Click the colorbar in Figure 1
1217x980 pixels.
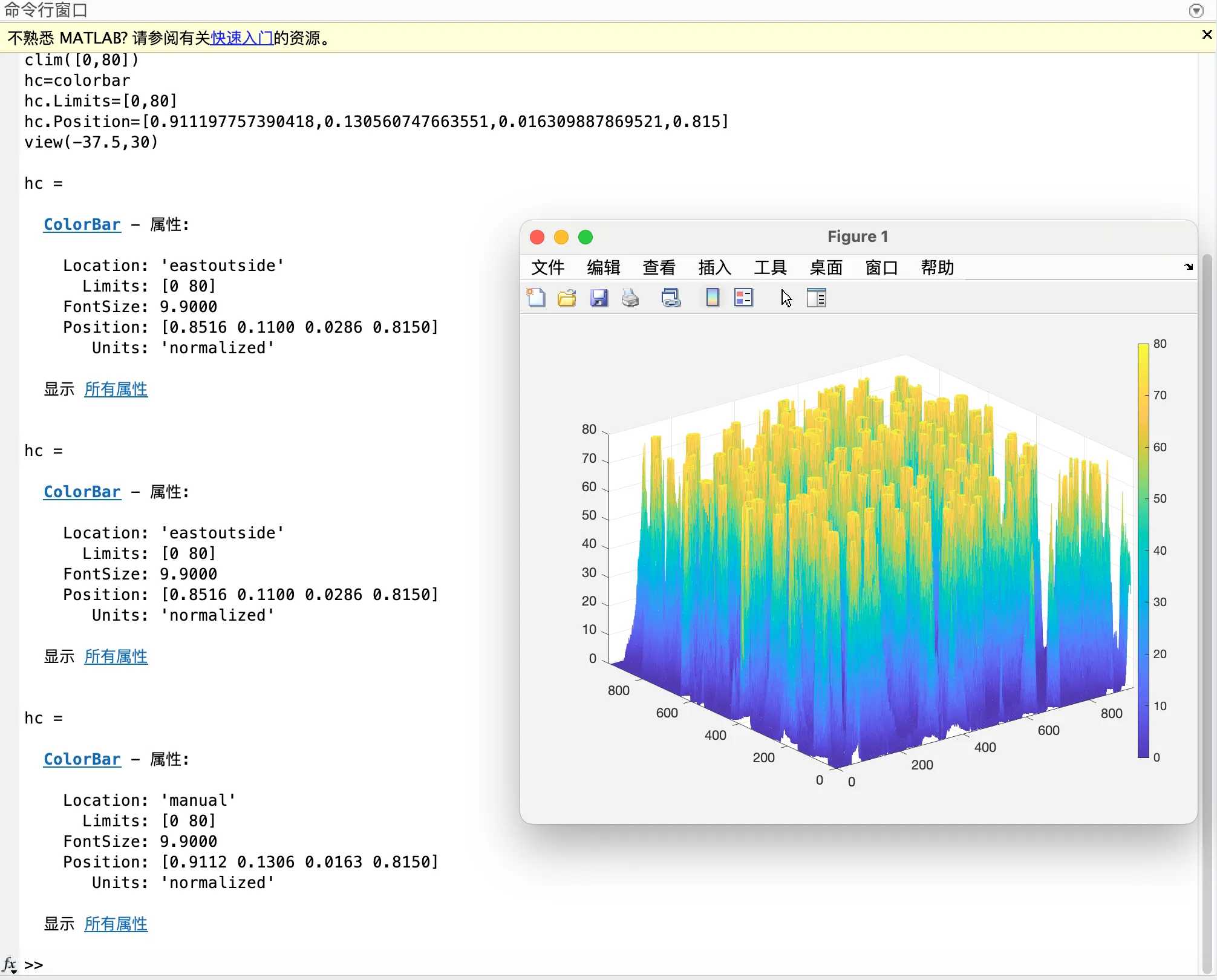point(1143,550)
